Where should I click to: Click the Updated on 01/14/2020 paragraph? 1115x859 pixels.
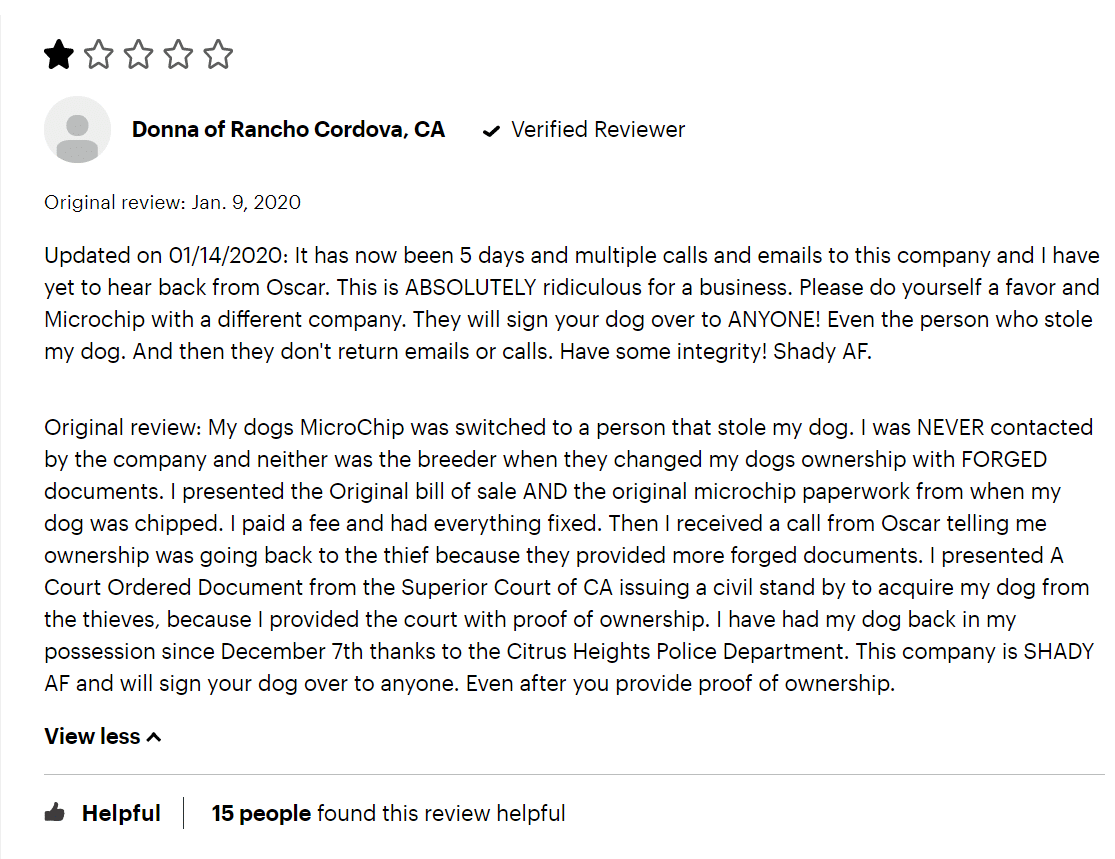tap(572, 303)
